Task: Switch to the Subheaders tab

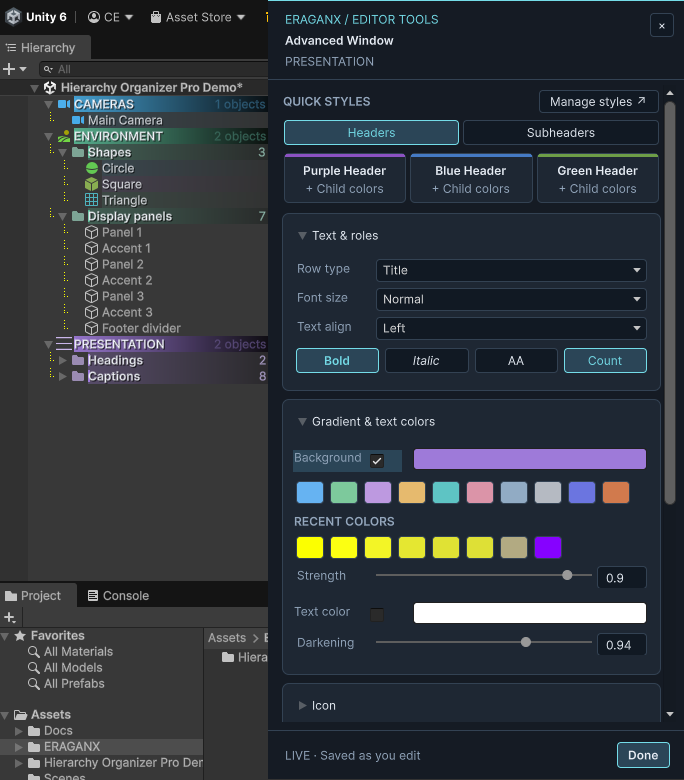Action: 561,133
